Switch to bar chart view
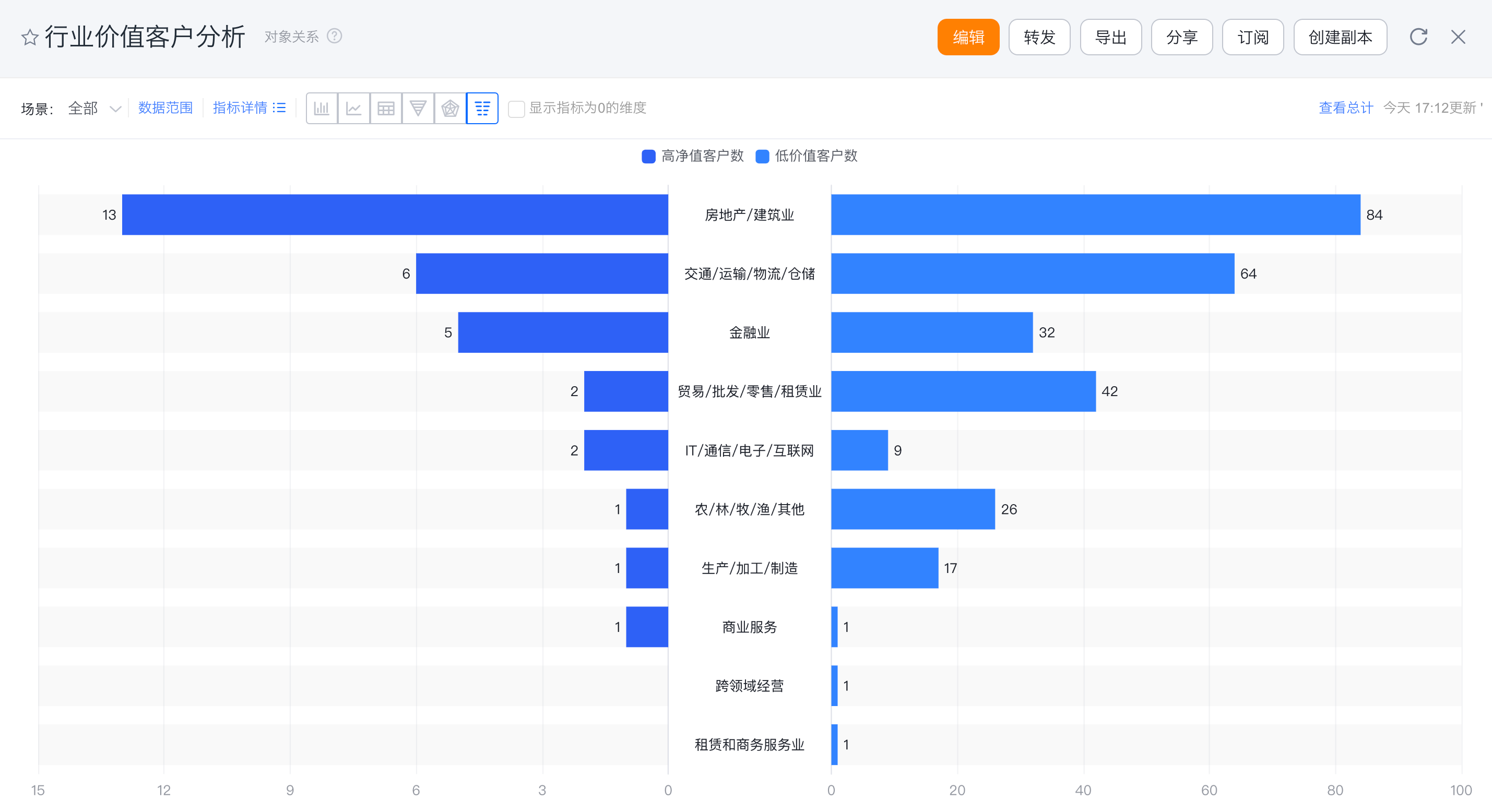The height and width of the screenshot is (812, 1492). click(322, 109)
